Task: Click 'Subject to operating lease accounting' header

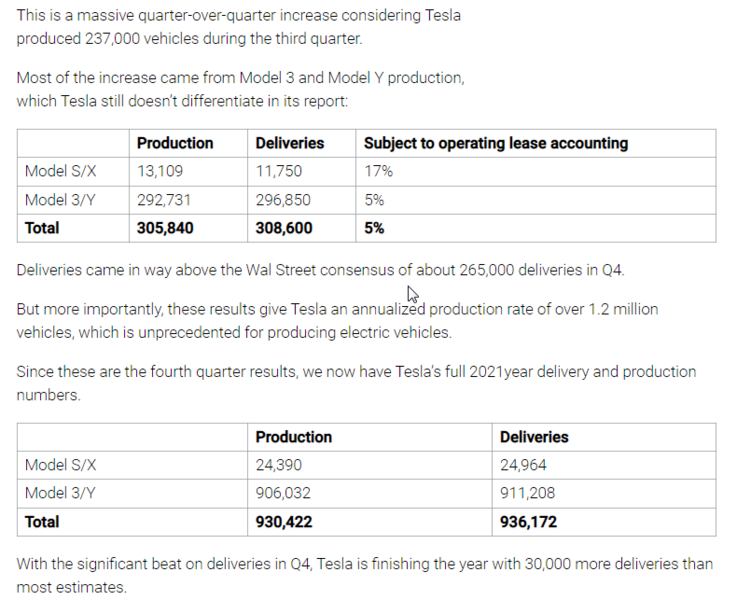Action: point(496,143)
